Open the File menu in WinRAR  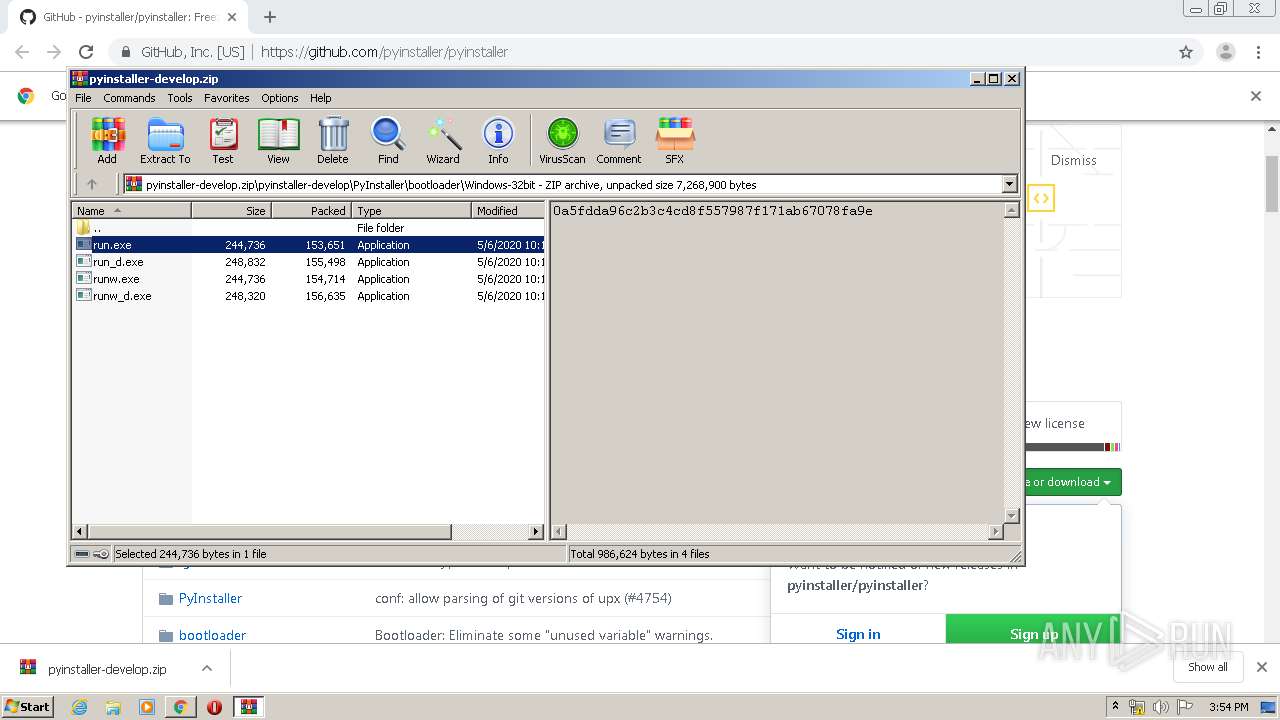coord(83,98)
